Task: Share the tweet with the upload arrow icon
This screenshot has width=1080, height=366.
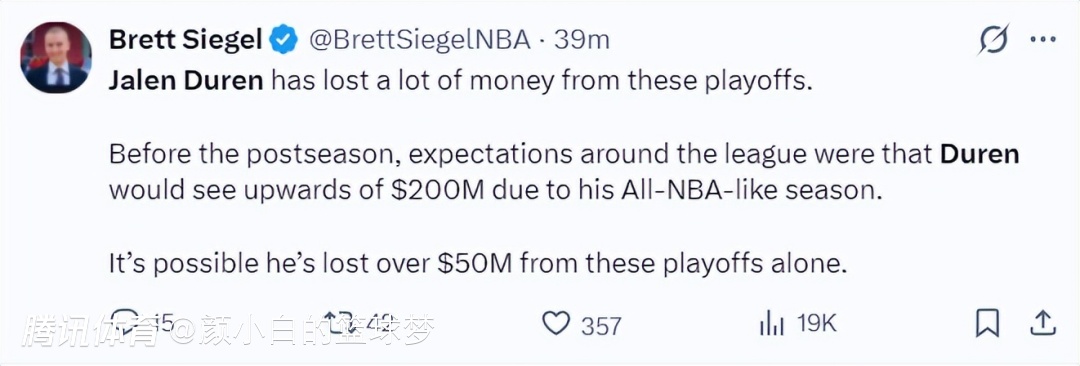Action: click(1042, 323)
